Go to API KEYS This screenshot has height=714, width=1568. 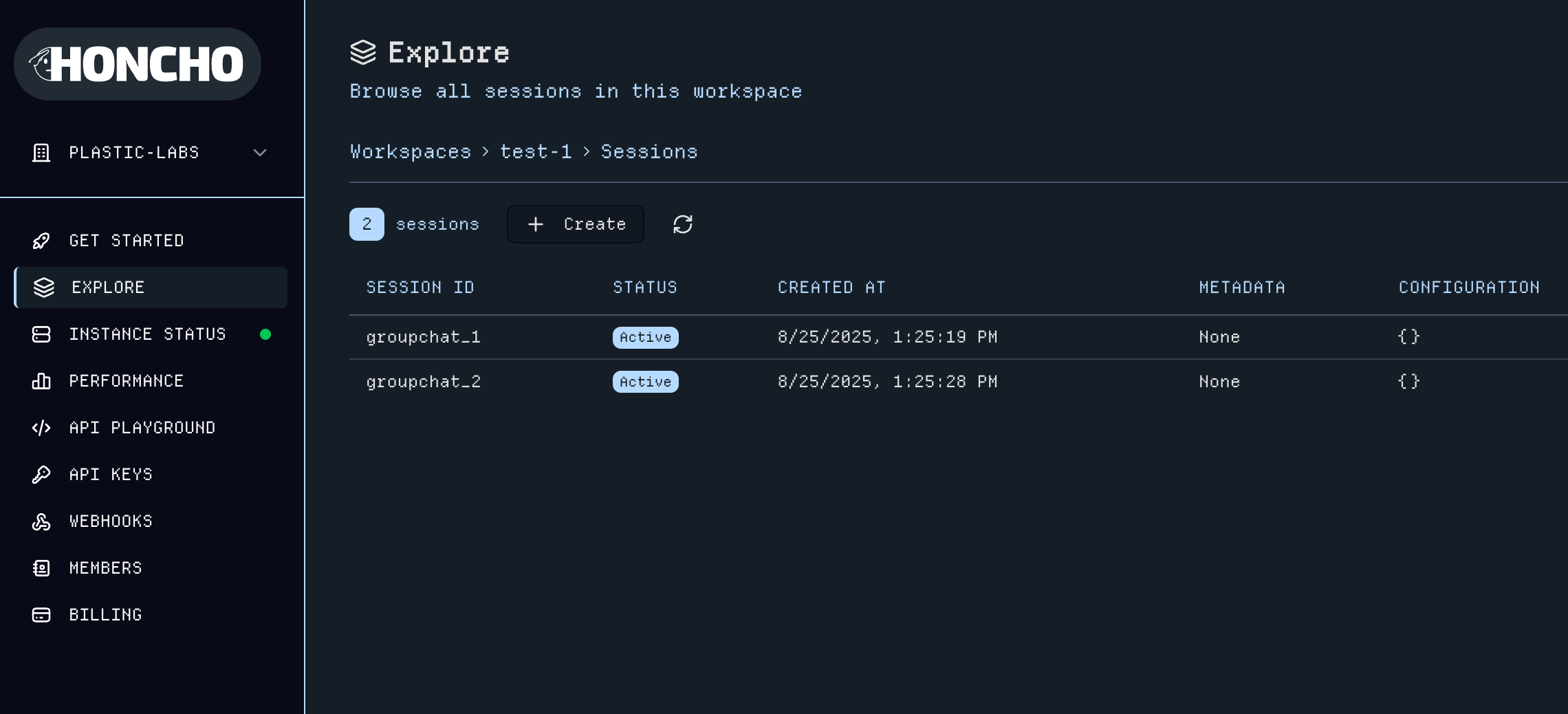tap(111, 475)
